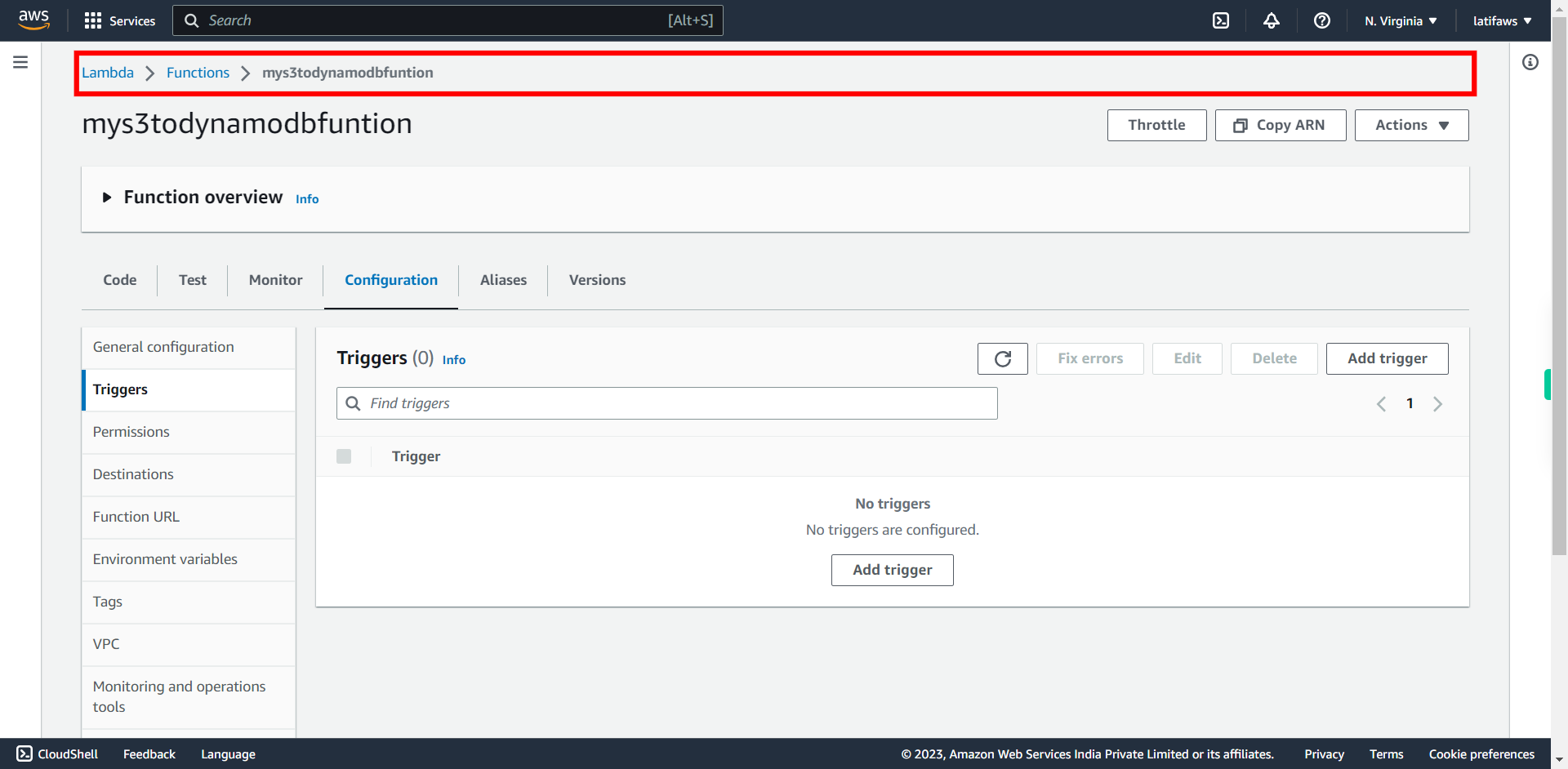Select all triggers checkbox
The image size is (1568, 769).
point(344,456)
